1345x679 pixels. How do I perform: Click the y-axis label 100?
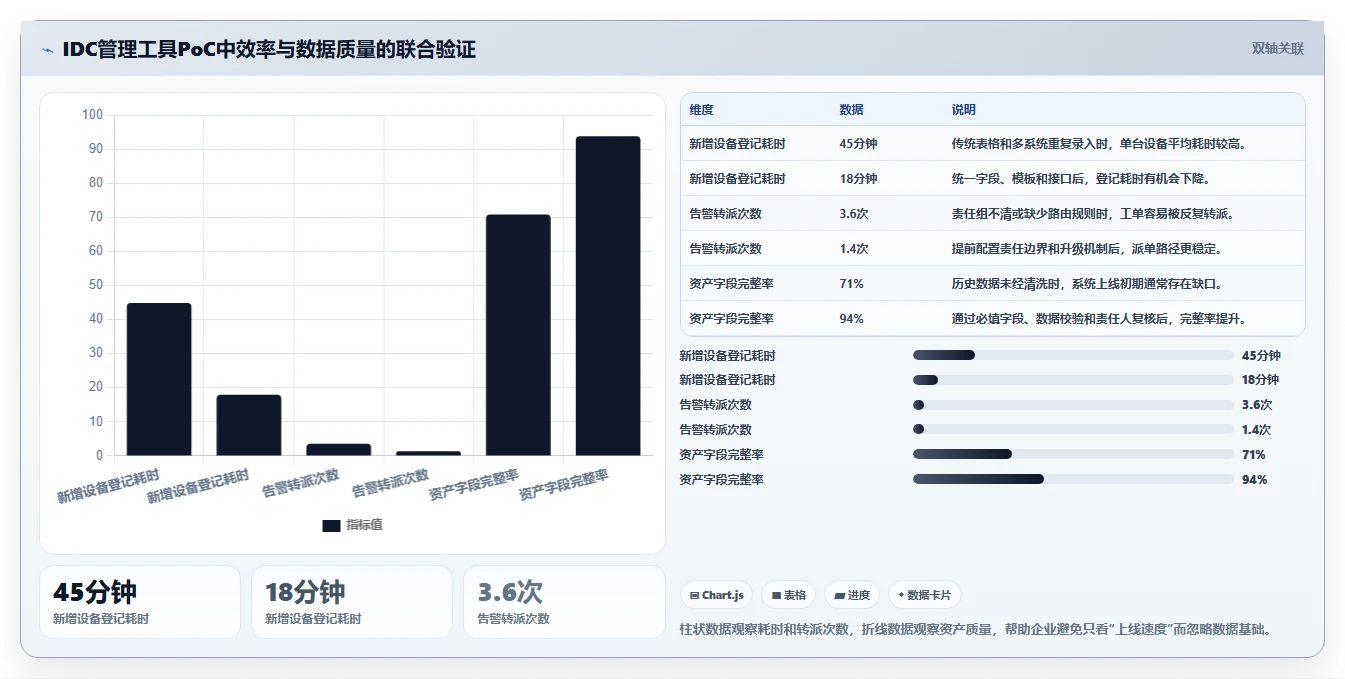[x=93, y=115]
